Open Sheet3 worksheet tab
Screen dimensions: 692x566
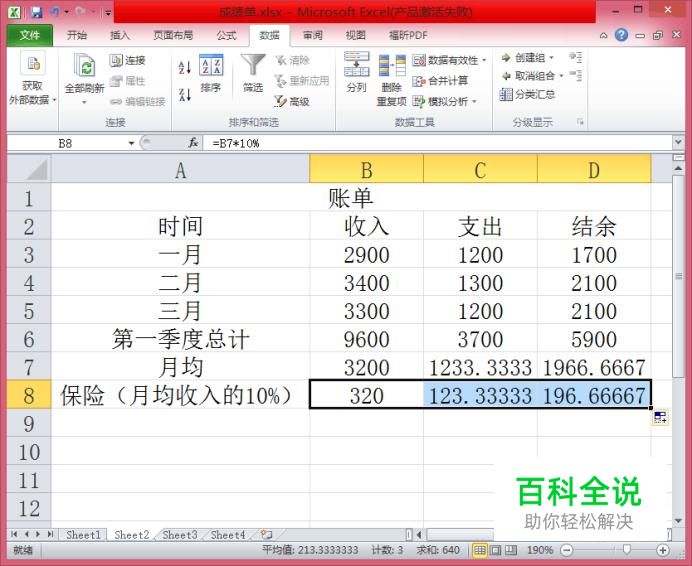click(180, 535)
